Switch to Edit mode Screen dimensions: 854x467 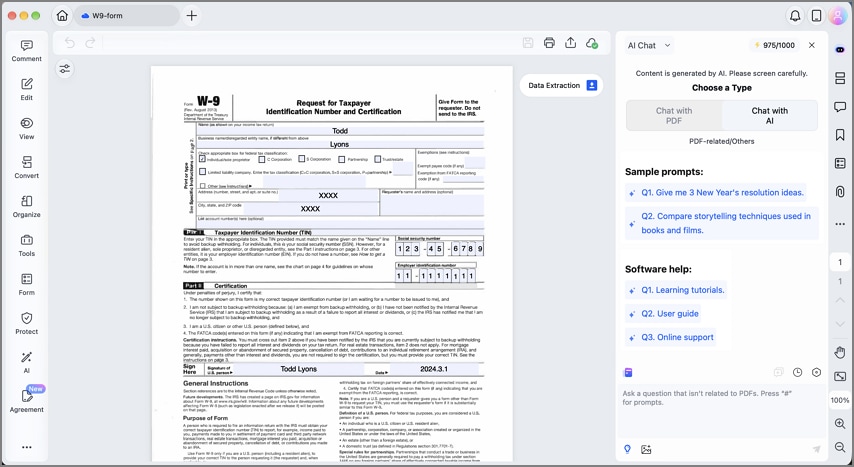26,90
